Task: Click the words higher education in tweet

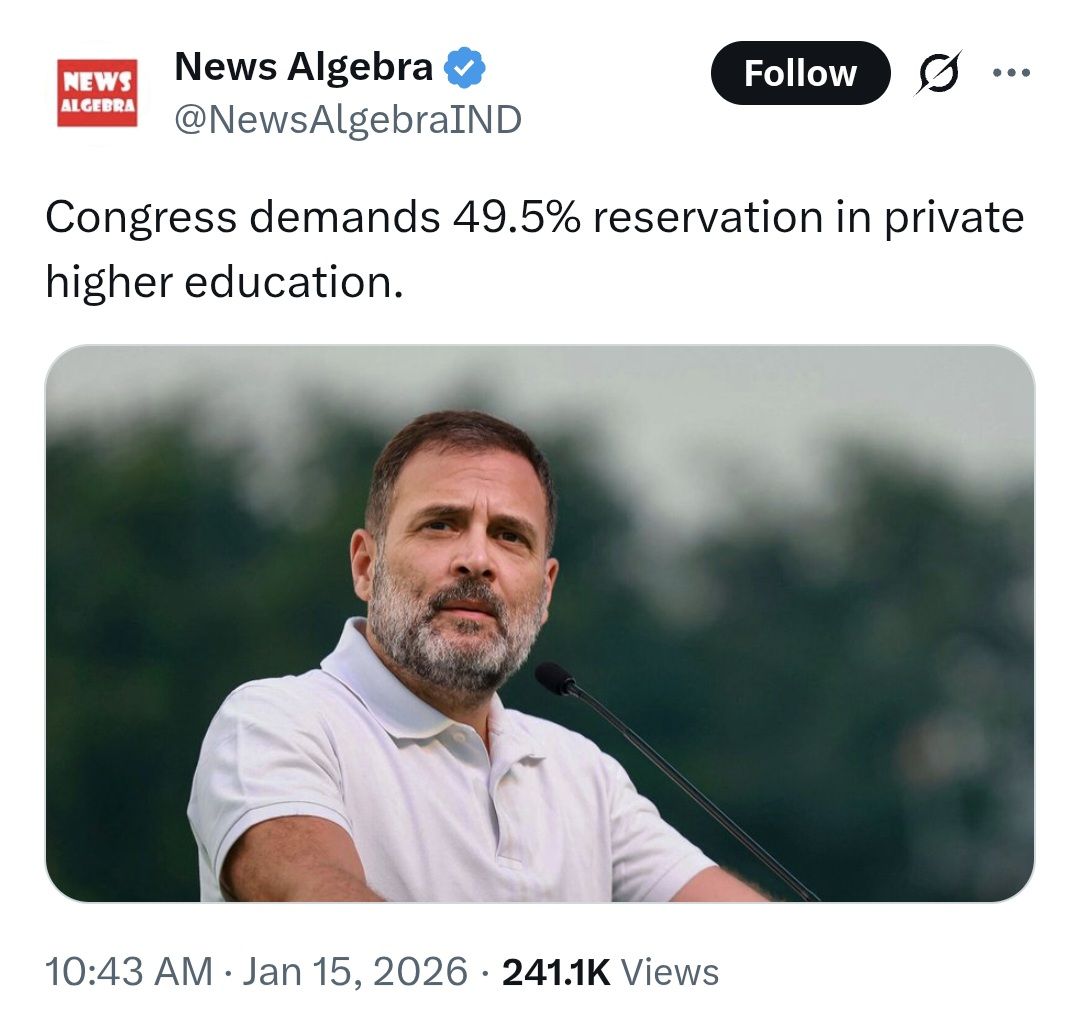Action: [224, 283]
